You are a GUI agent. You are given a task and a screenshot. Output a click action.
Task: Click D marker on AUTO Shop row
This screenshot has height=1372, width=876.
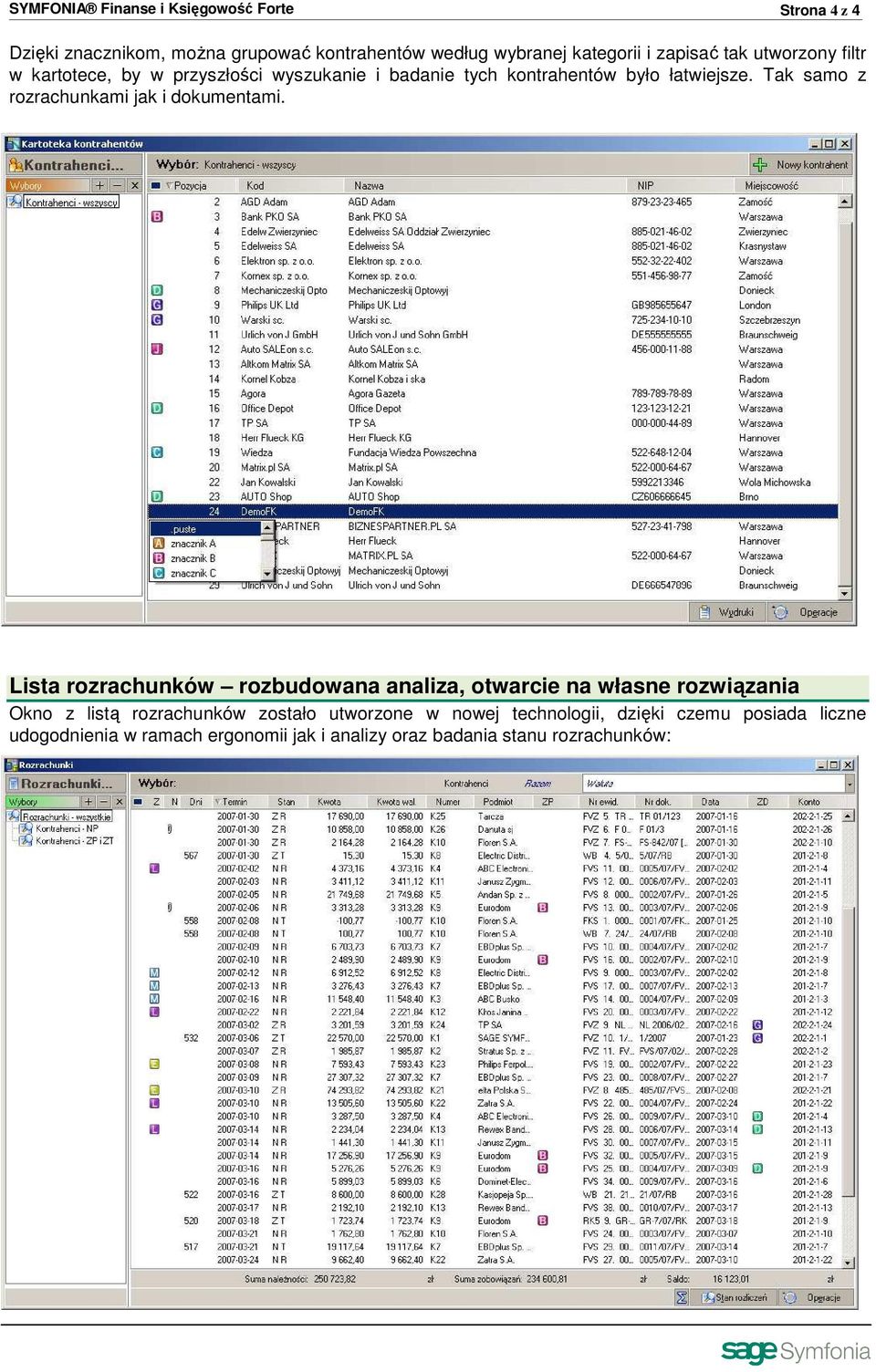tap(157, 497)
